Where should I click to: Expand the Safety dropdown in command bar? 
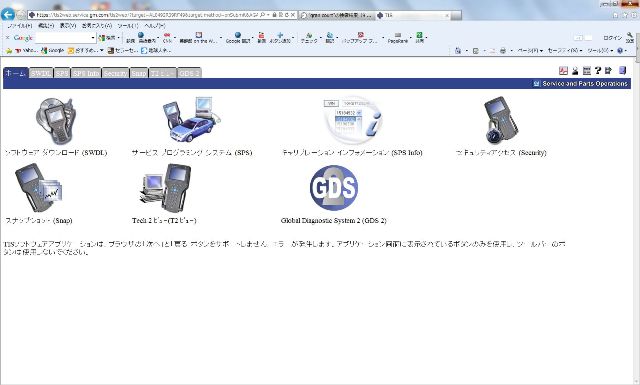tap(565, 51)
